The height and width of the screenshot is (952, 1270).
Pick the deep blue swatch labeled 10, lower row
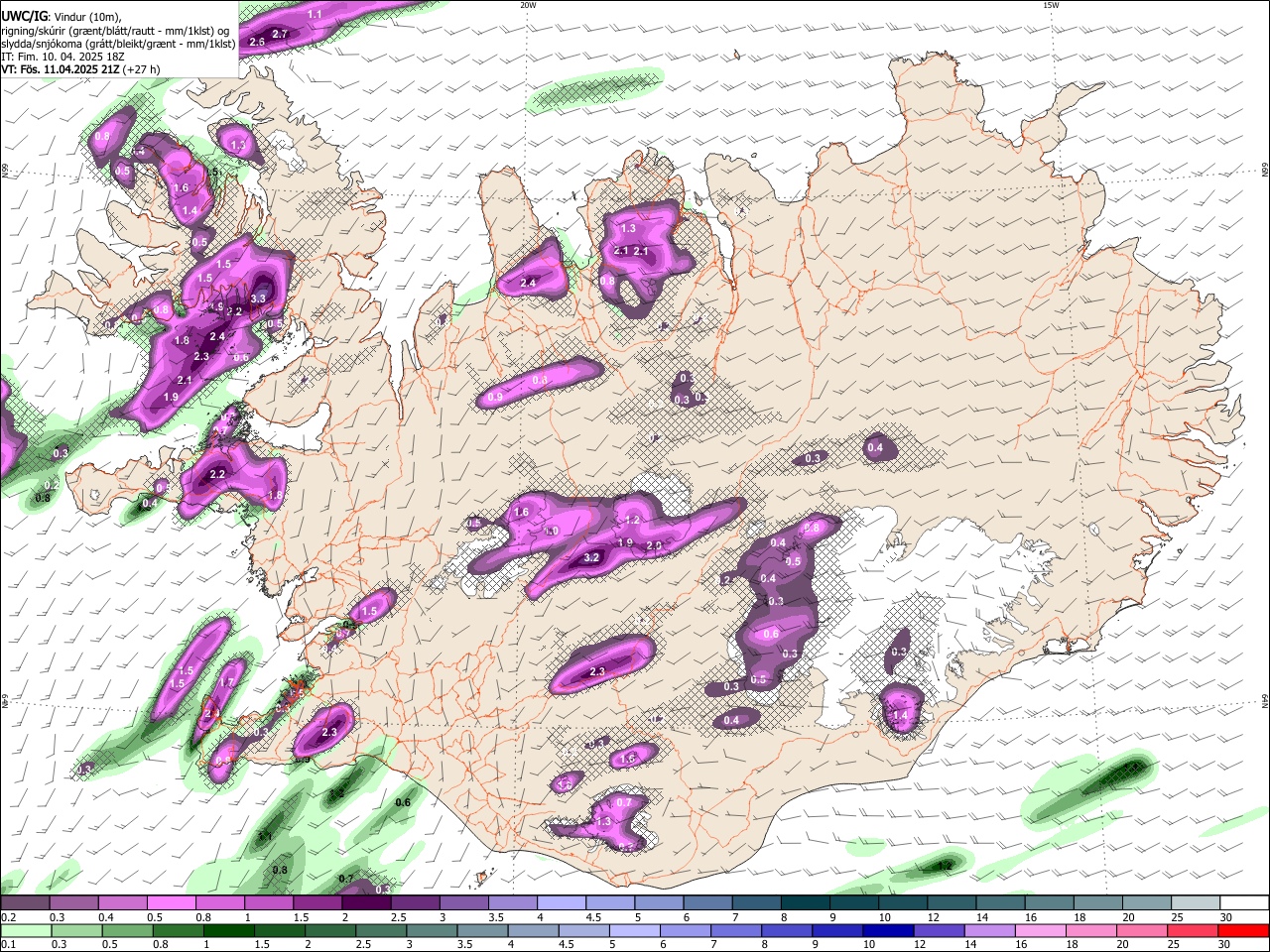888,930
